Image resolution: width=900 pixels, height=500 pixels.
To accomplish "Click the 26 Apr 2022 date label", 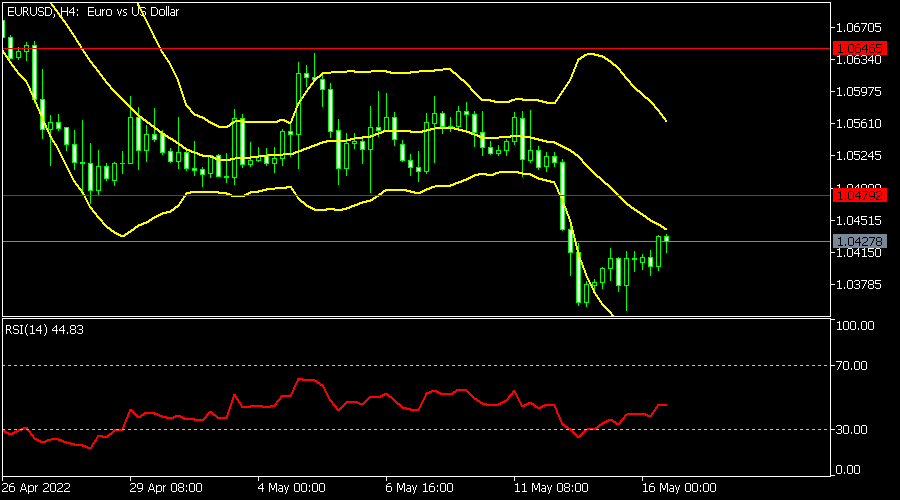I will click(36, 488).
